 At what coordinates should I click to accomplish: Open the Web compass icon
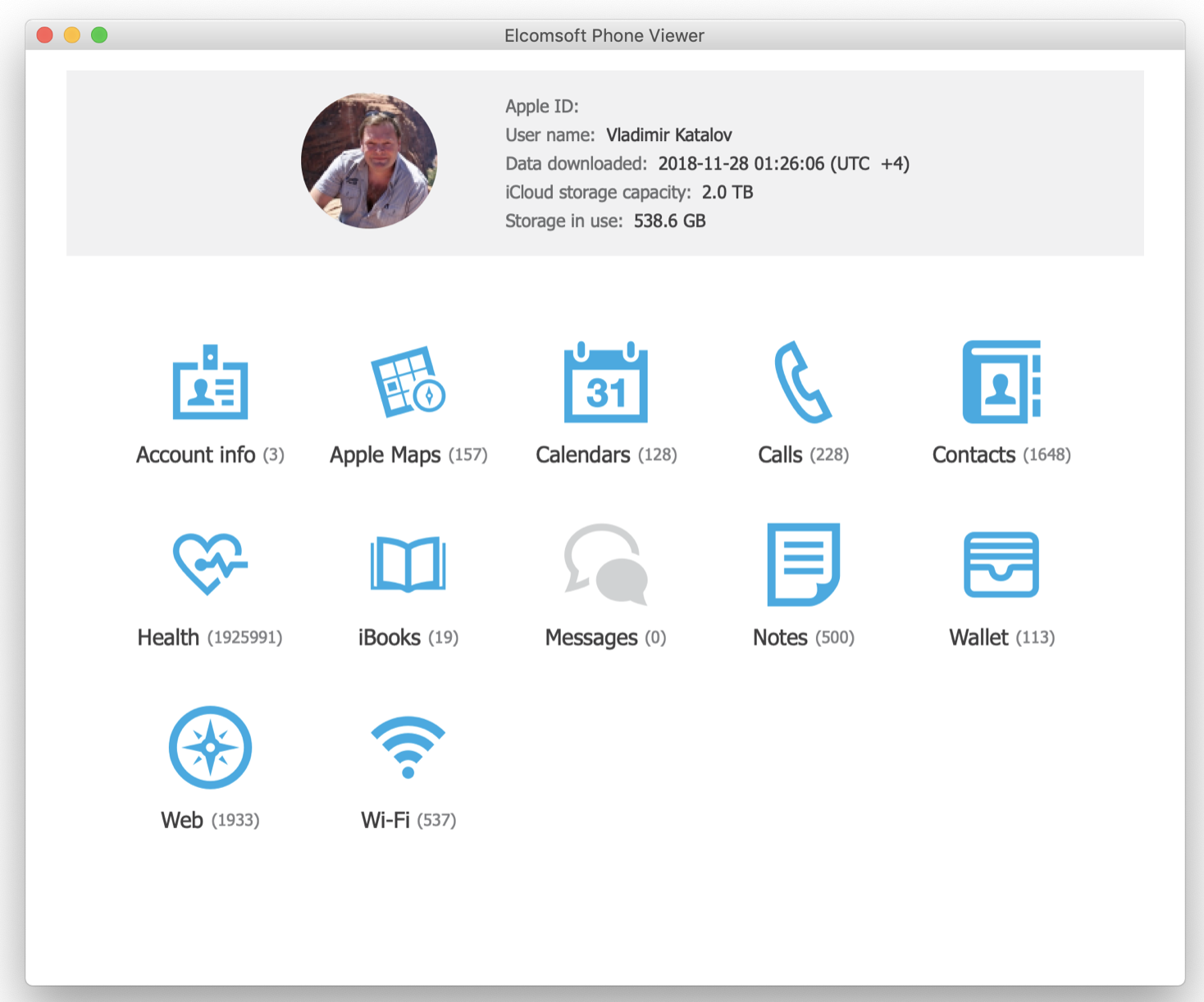(210, 747)
